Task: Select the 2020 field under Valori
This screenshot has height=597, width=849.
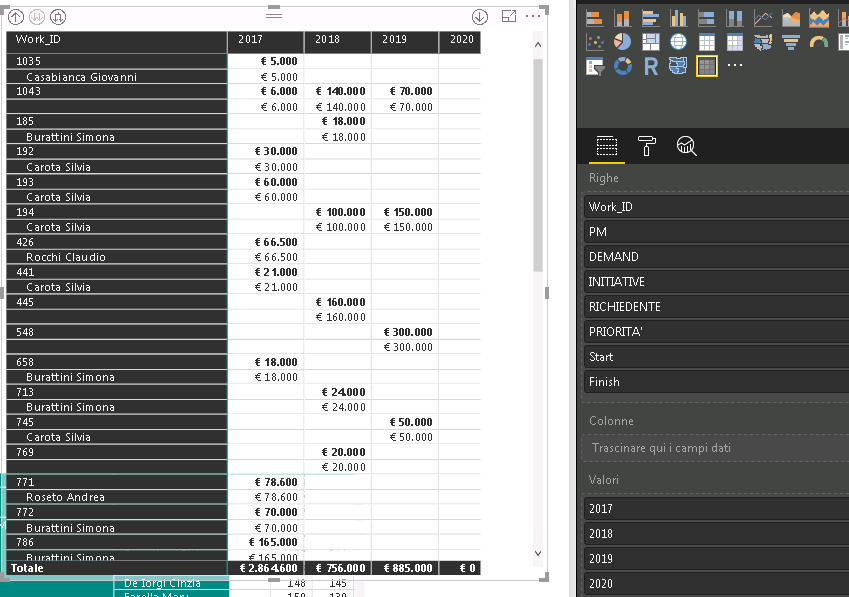Action: 716,583
